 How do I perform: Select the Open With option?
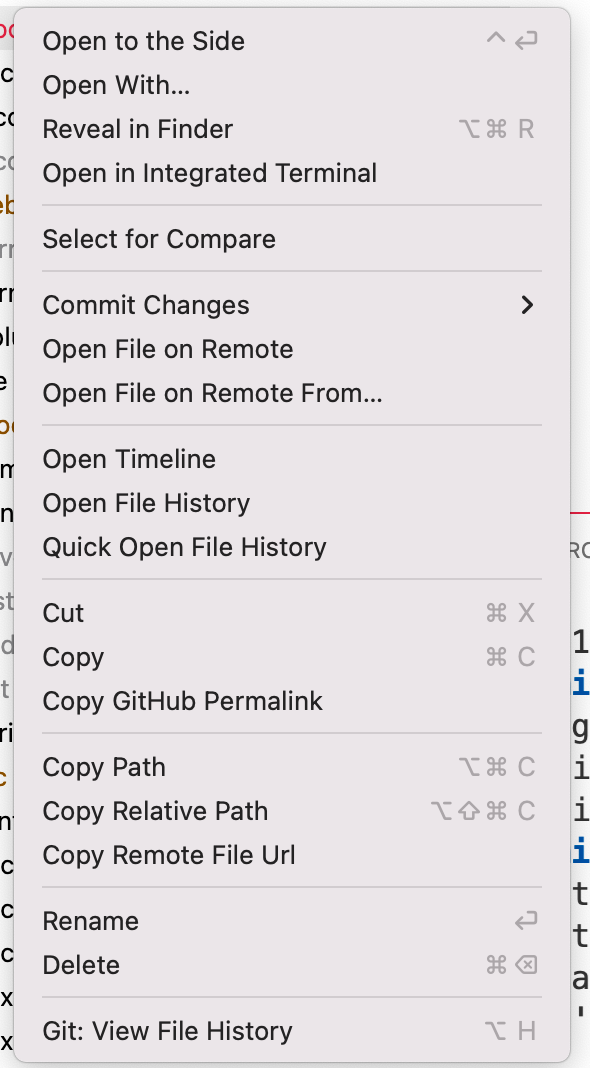(115, 85)
